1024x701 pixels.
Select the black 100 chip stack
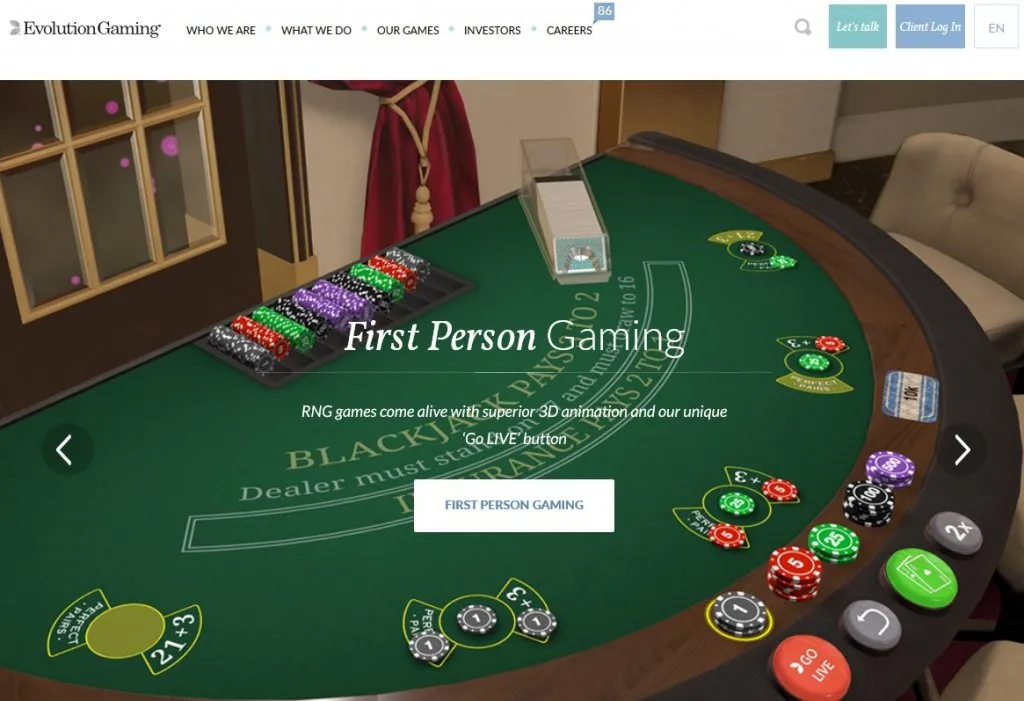[x=869, y=501]
